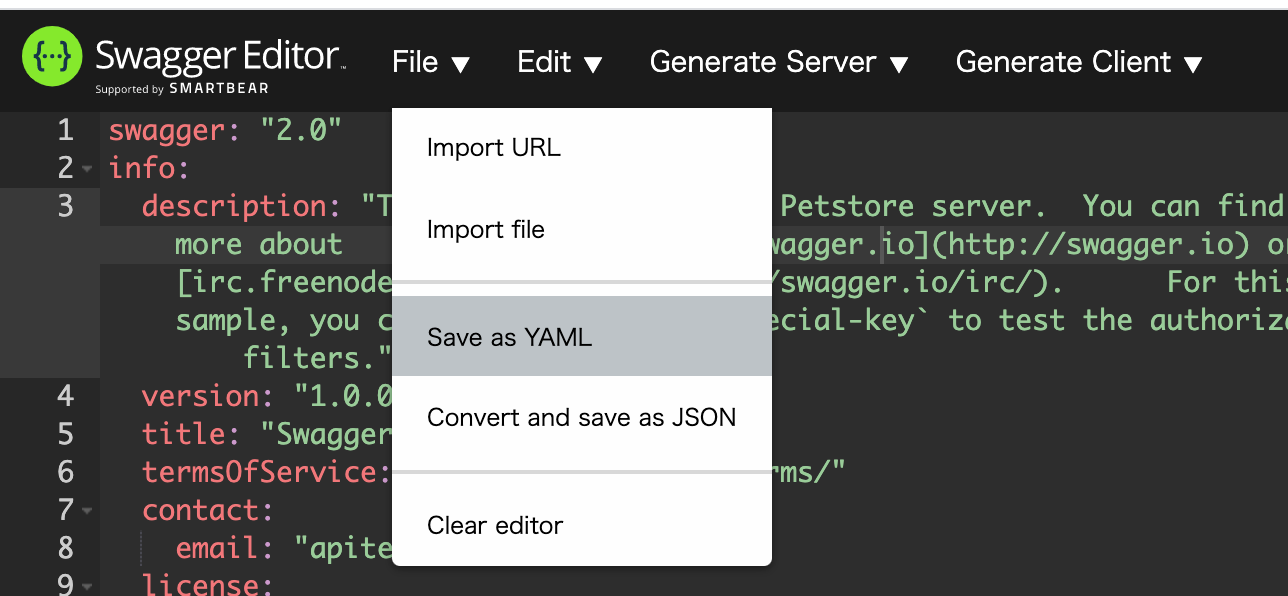Click line number 8 in the gutter

[65, 548]
